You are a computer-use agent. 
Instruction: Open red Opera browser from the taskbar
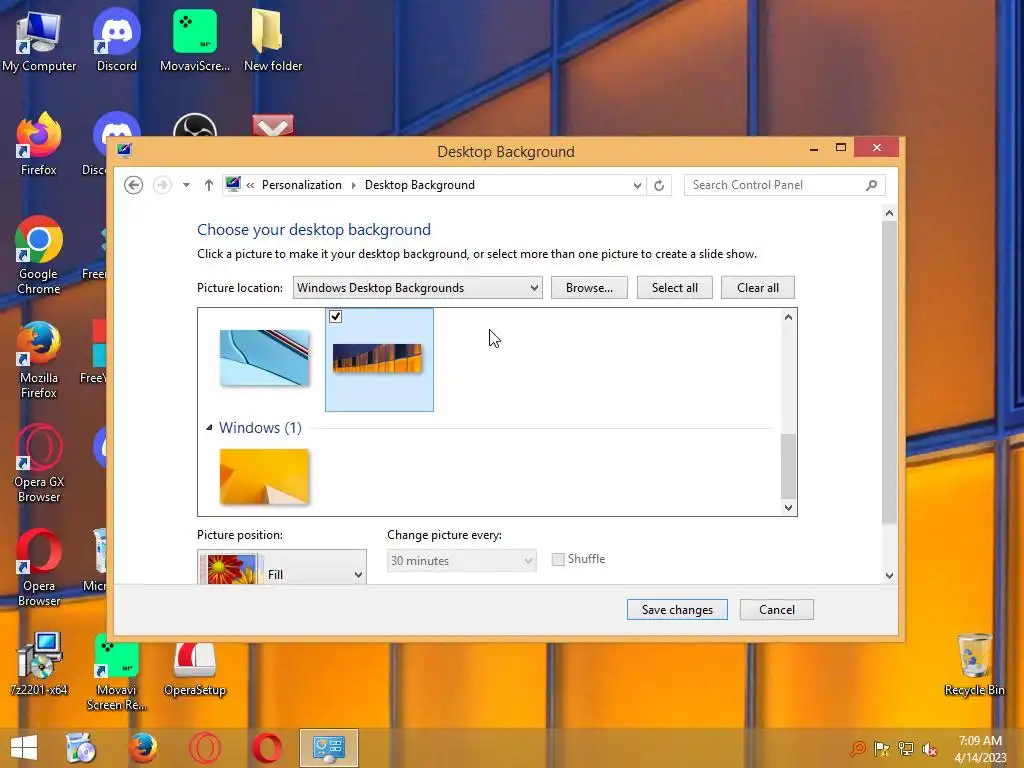point(267,748)
